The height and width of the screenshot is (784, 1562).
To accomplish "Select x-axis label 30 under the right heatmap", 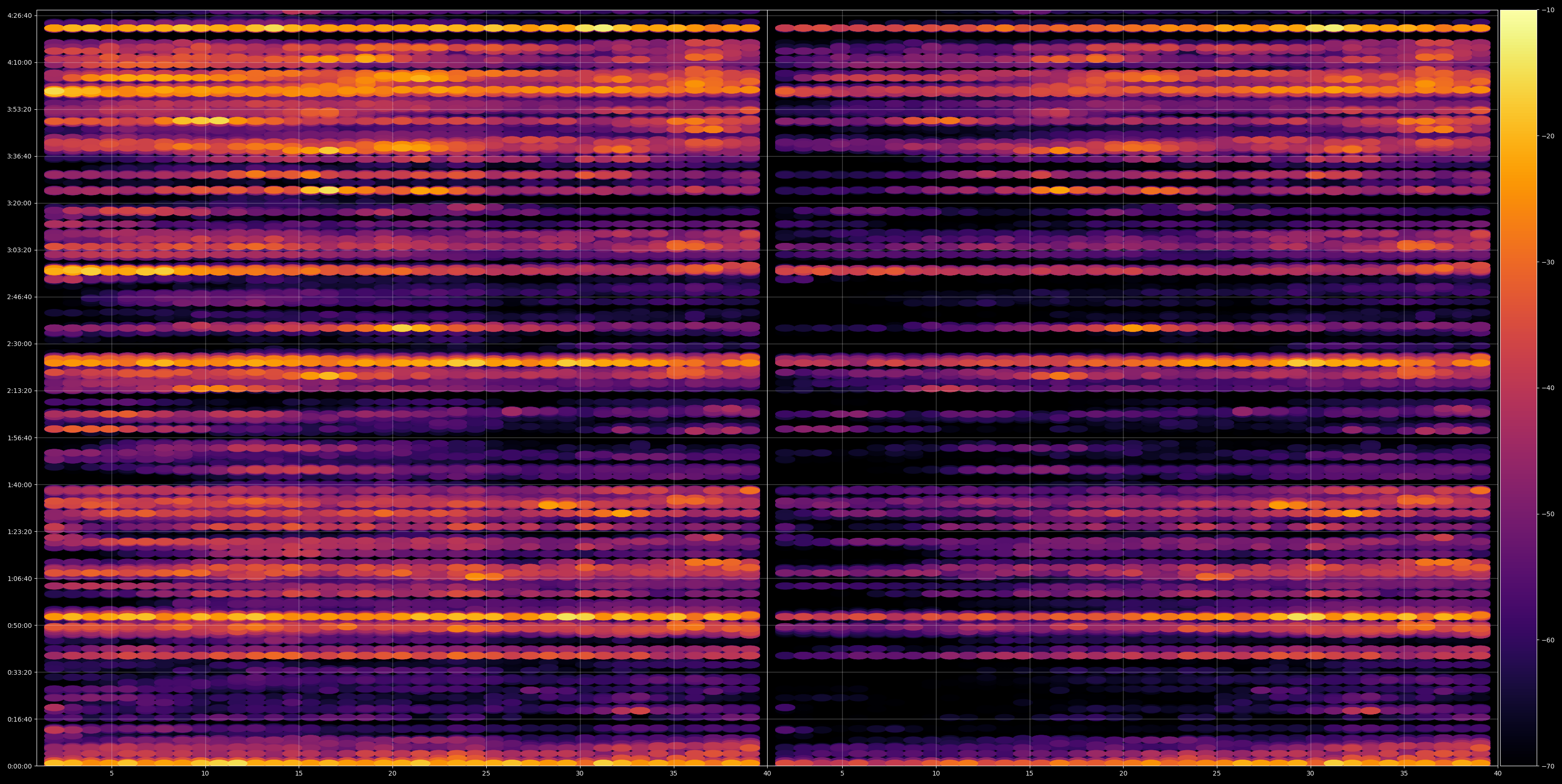I will click(1310, 774).
